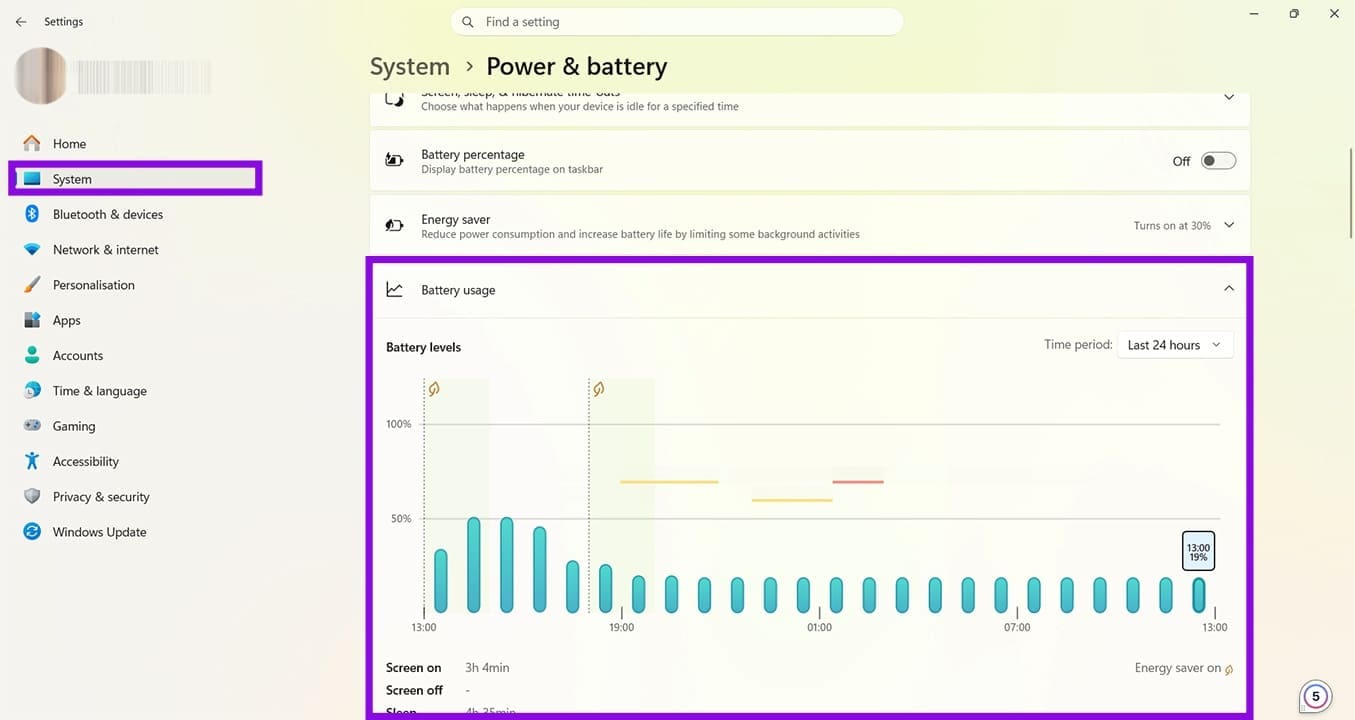This screenshot has width=1355, height=720.
Task: Go to Gaming settings
Action: click(x=74, y=426)
